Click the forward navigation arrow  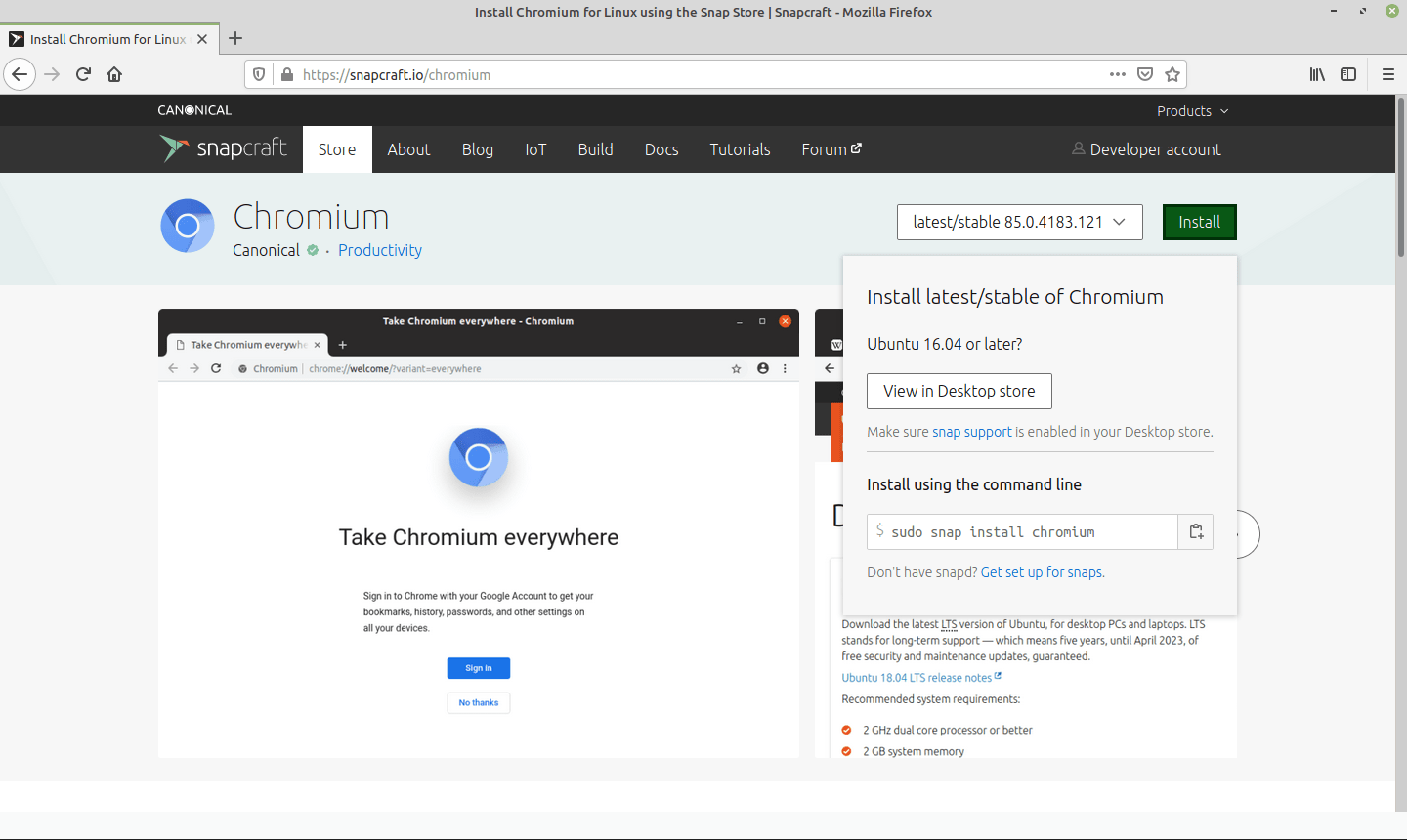tap(52, 74)
